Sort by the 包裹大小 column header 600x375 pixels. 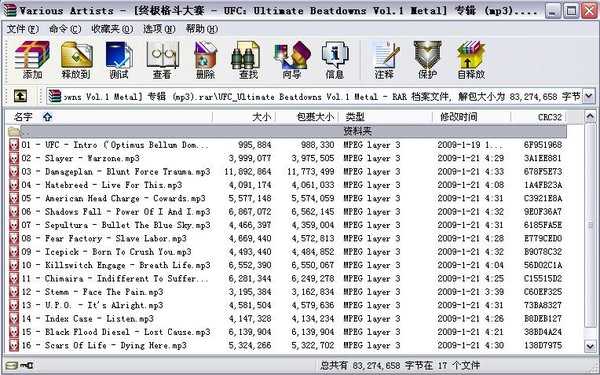[x=307, y=117]
